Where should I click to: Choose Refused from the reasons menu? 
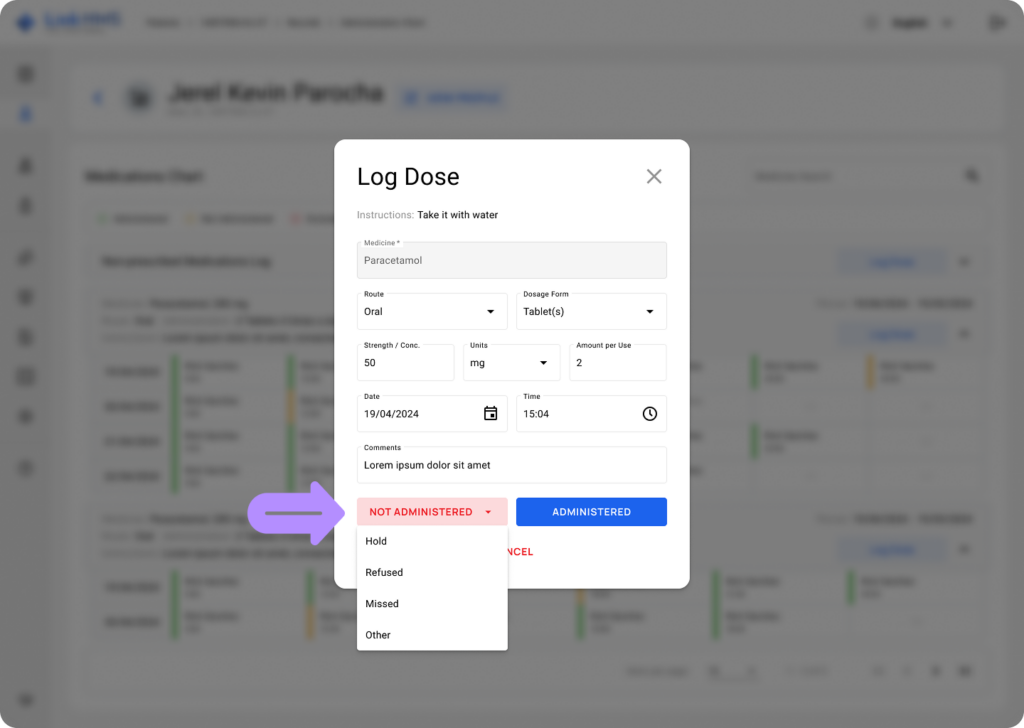click(384, 573)
